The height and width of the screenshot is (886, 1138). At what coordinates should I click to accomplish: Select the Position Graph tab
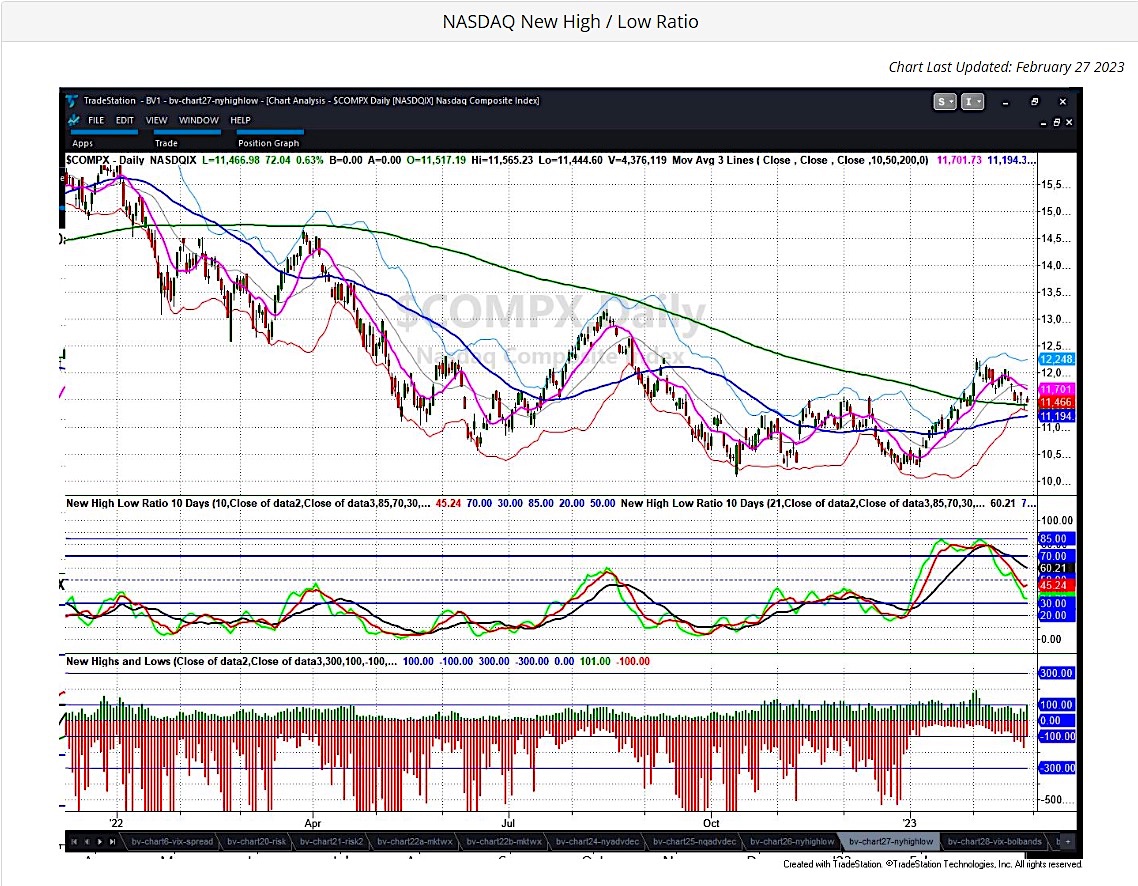coord(268,142)
